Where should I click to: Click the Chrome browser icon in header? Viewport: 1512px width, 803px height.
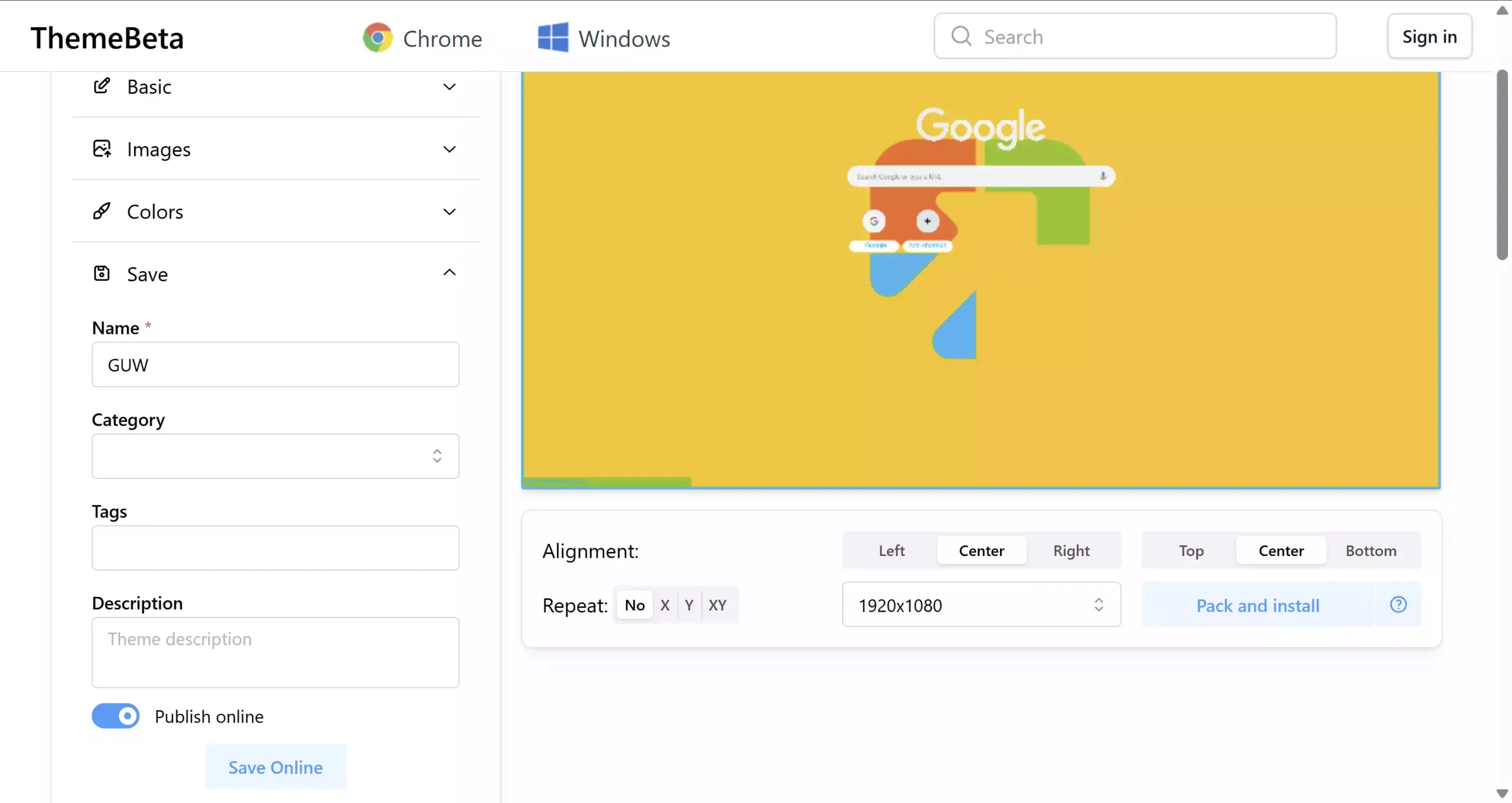coord(377,37)
